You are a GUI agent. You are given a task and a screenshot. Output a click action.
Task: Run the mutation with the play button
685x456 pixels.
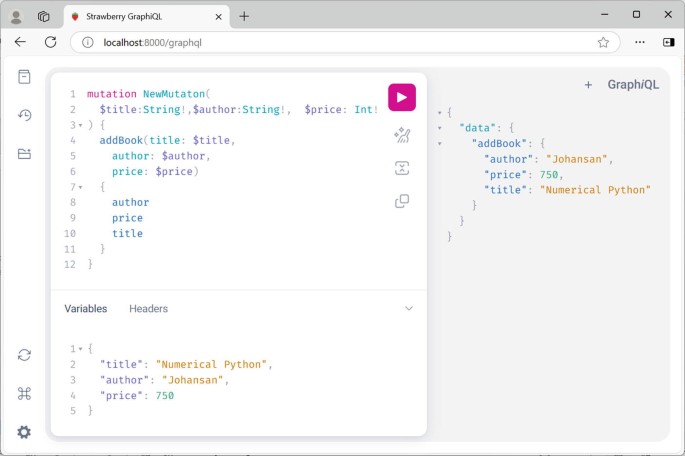[401, 97]
